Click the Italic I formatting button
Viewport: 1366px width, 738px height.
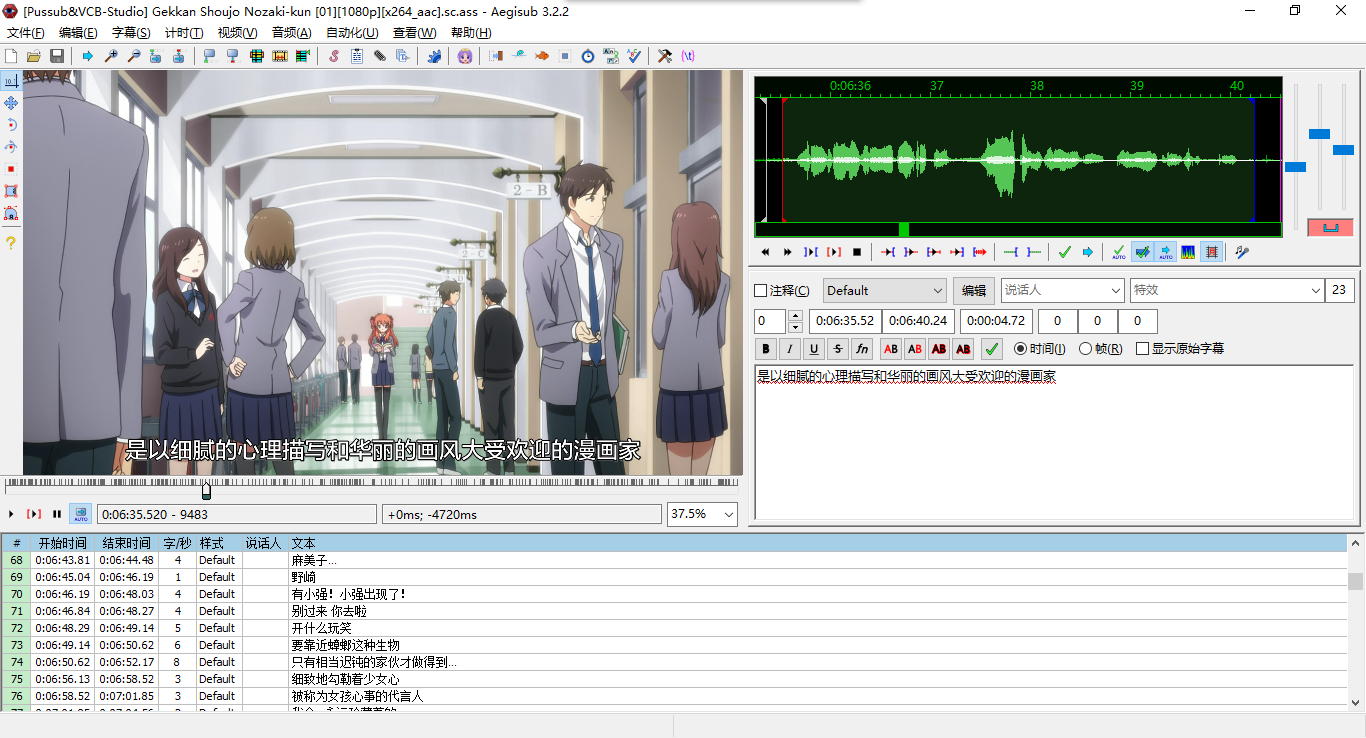click(790, 349)
